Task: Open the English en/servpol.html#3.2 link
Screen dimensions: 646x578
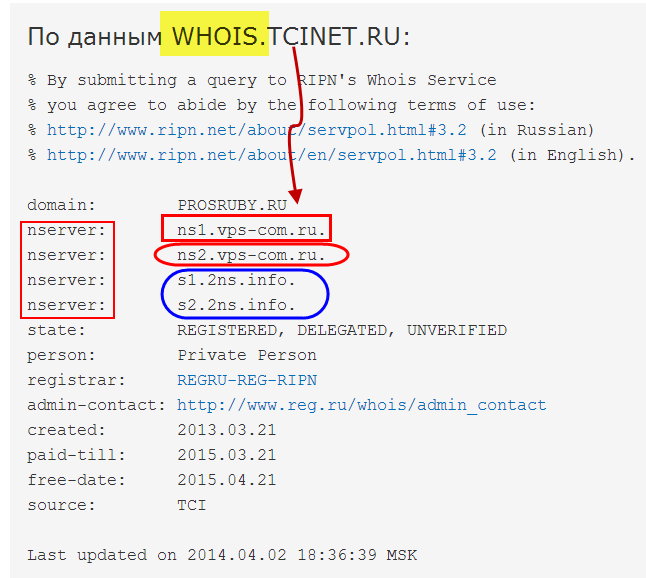Action: click(x=272, y=155)
